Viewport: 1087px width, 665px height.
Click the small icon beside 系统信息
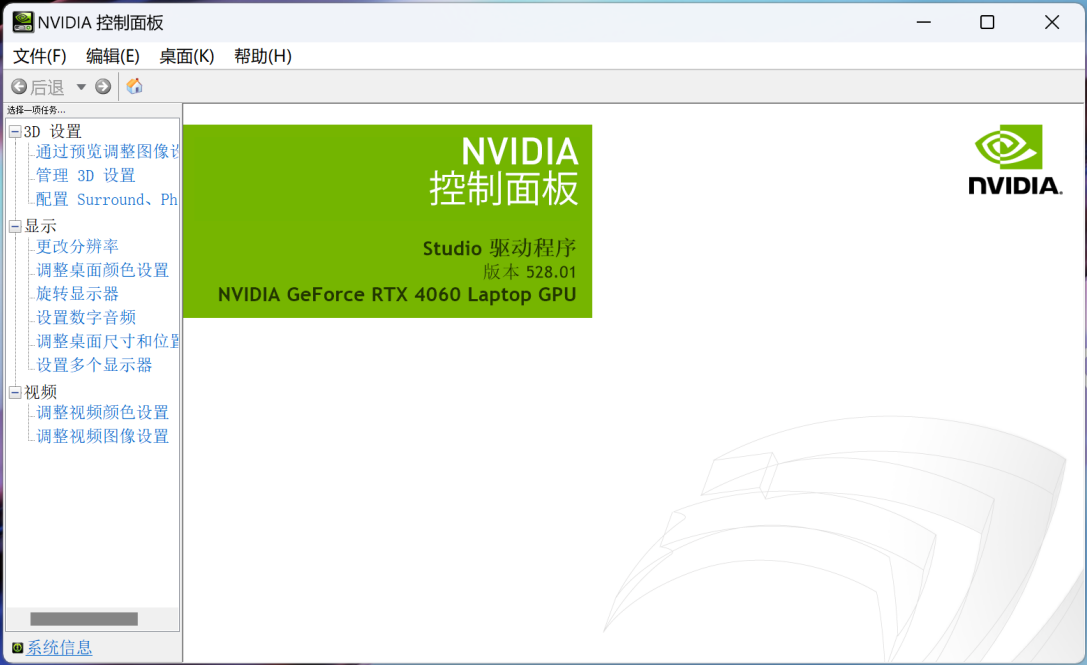(17, 648)
